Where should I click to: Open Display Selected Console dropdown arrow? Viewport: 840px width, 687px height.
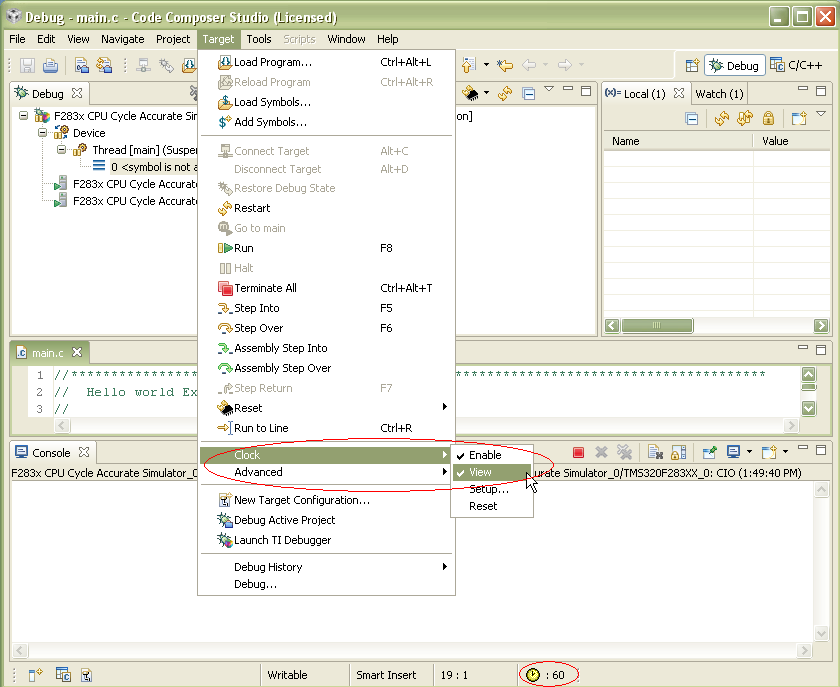click(x=749, y=452)
